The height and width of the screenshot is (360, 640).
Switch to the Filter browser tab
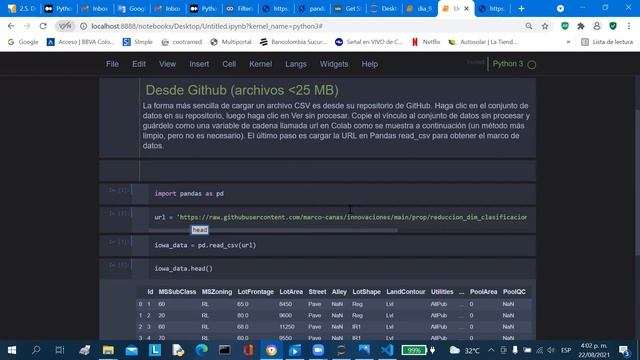[240, 9]
